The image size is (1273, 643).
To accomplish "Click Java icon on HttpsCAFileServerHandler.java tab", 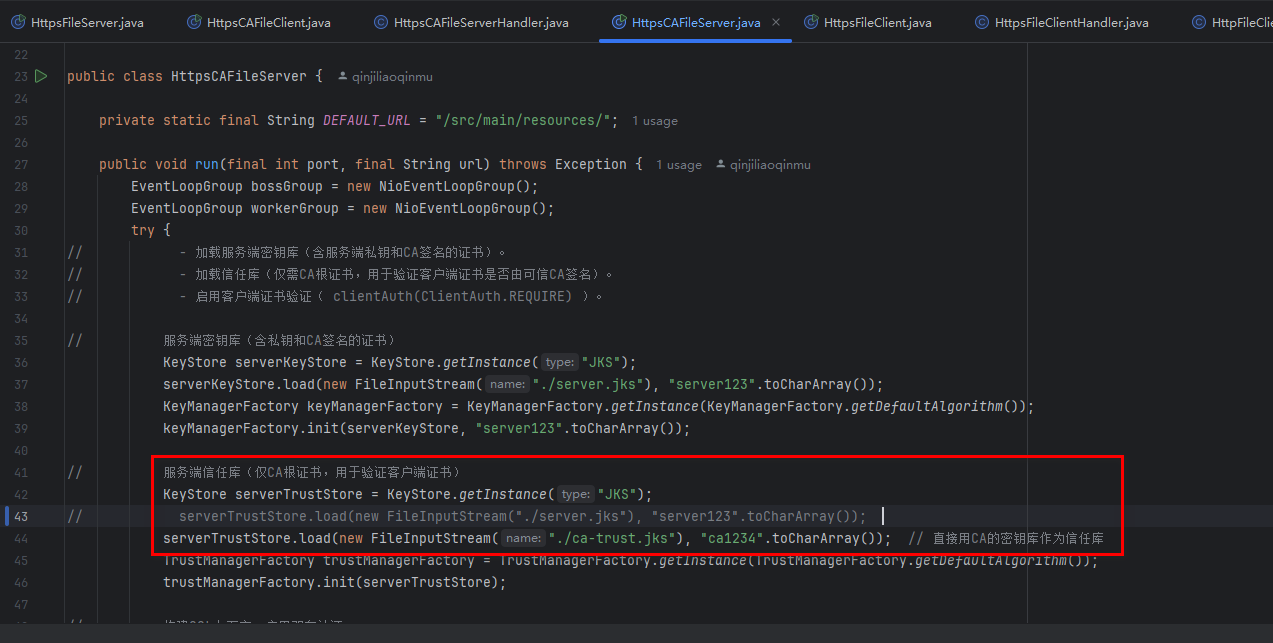I will click(x=380, y=21).
